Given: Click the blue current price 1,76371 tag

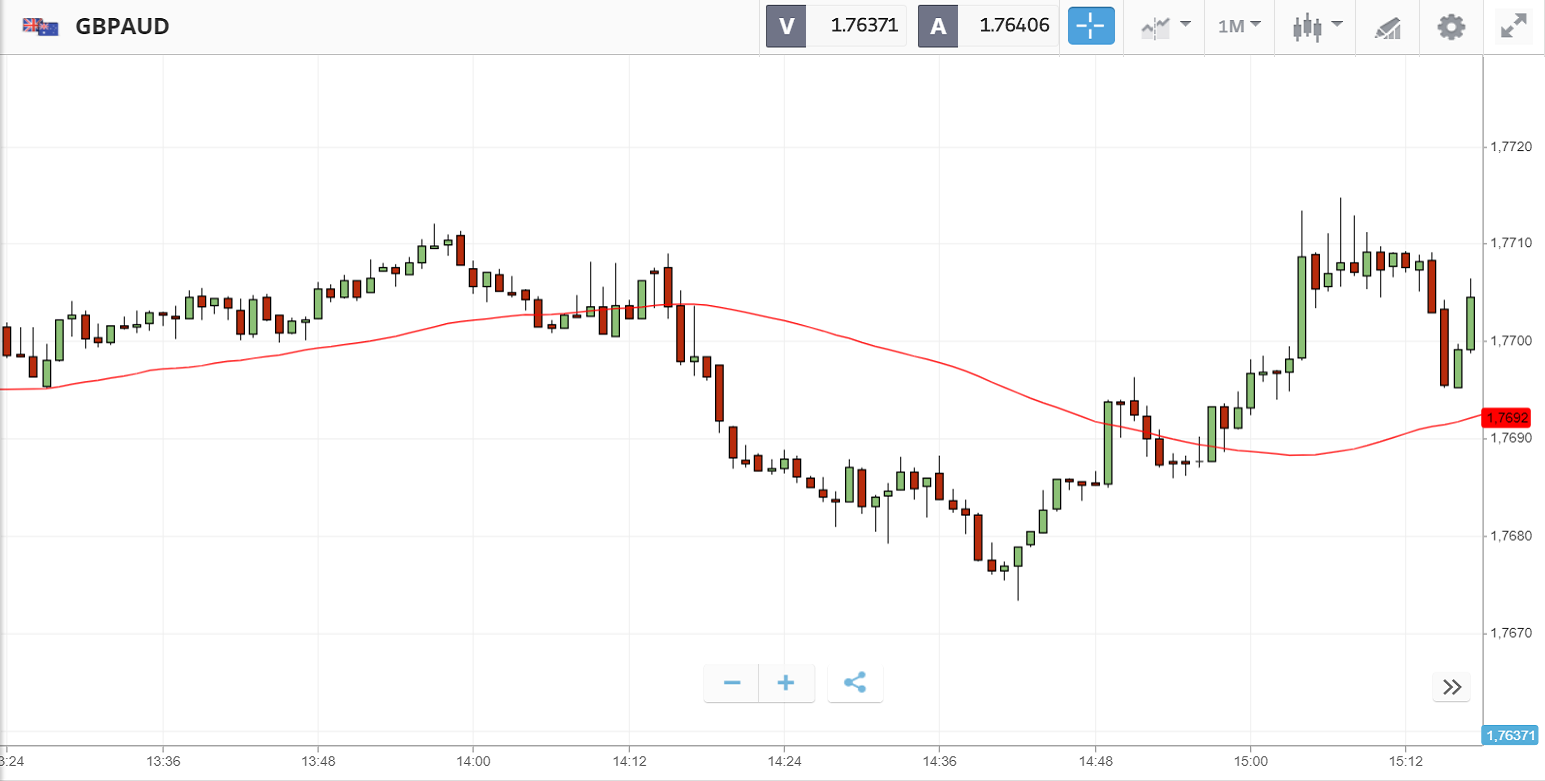Looking at the screenshot, I should tap(1510, 736).
